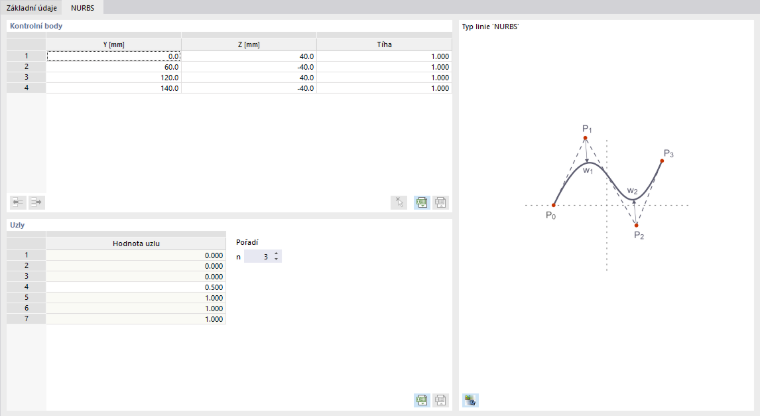Select Y cell of control point 1
The width and height of the screenshot is (760, 416).
114,56
